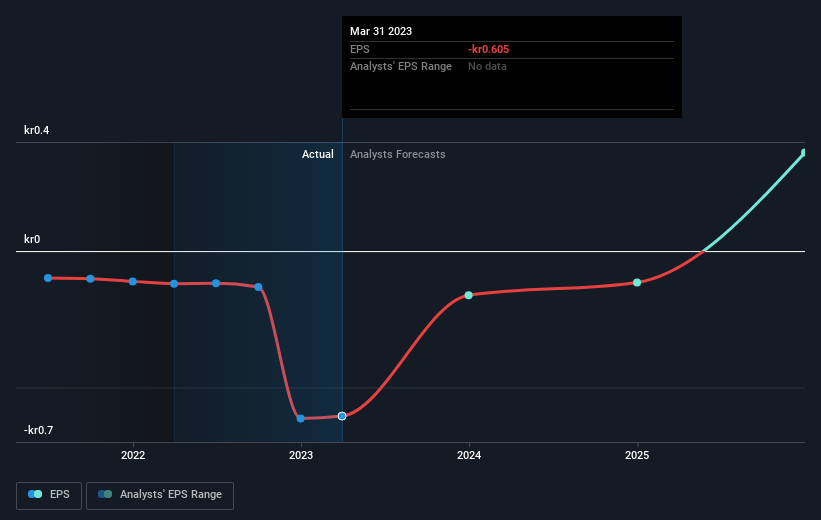Click the EPS data point in mid-2022

216,283
